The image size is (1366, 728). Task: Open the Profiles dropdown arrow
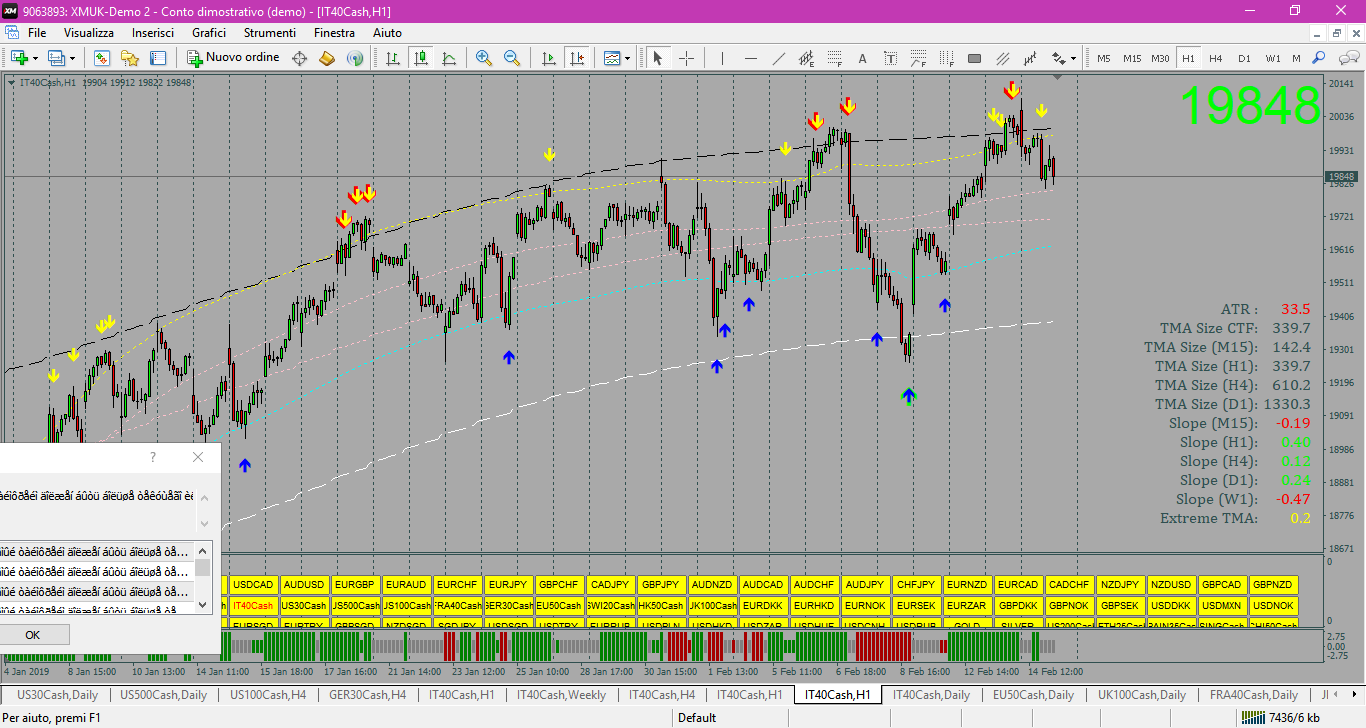coord(72,58)
